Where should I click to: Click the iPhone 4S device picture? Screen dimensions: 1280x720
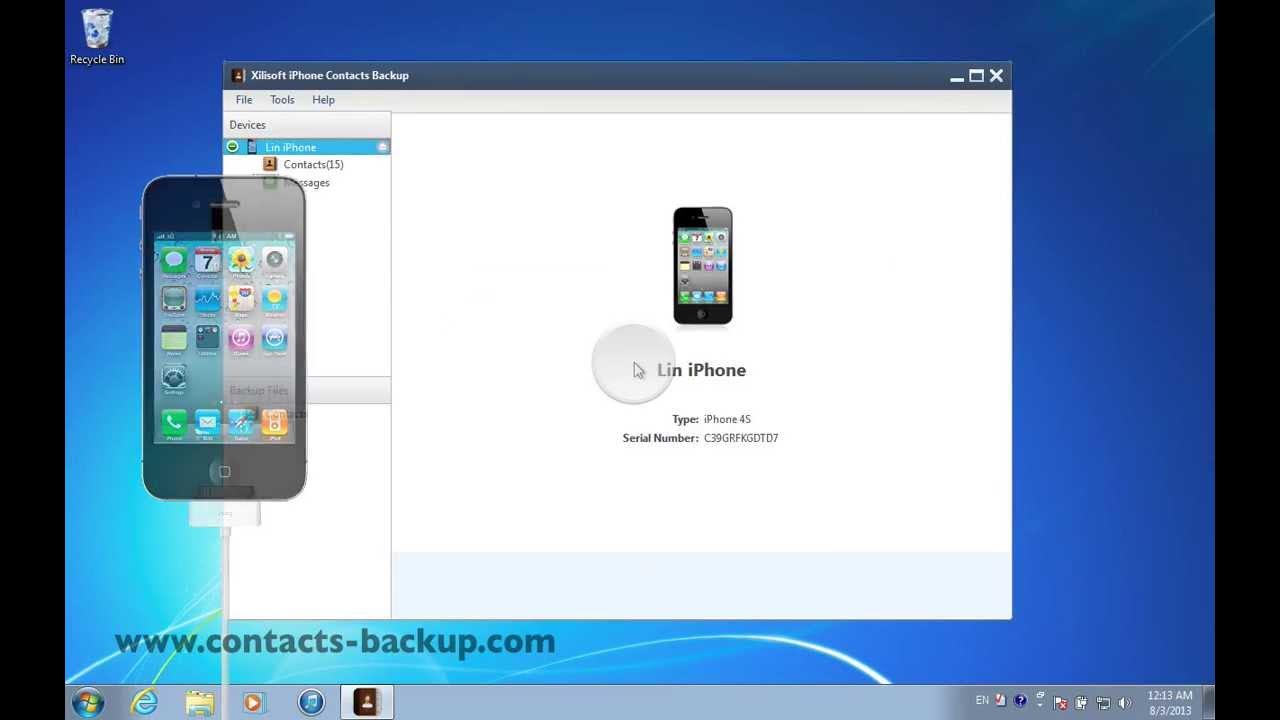tap(702, 266)
